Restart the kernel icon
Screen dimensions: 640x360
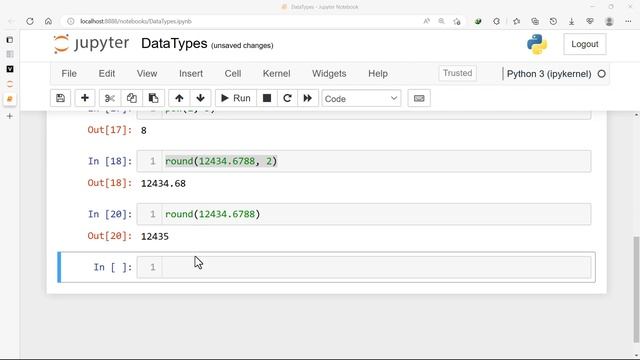click(x=287, y=98)
